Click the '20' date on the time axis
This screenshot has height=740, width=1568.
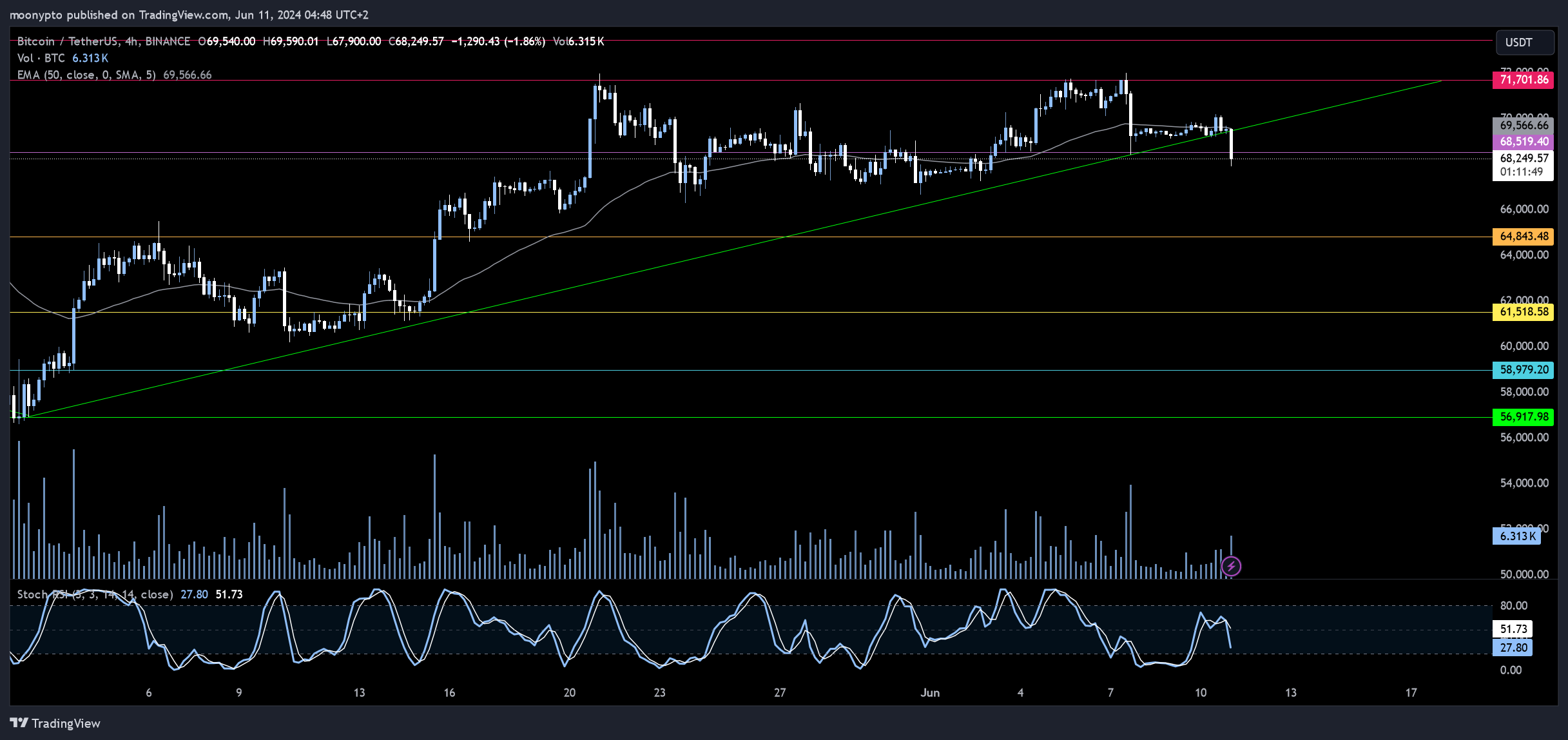point(570,693)
